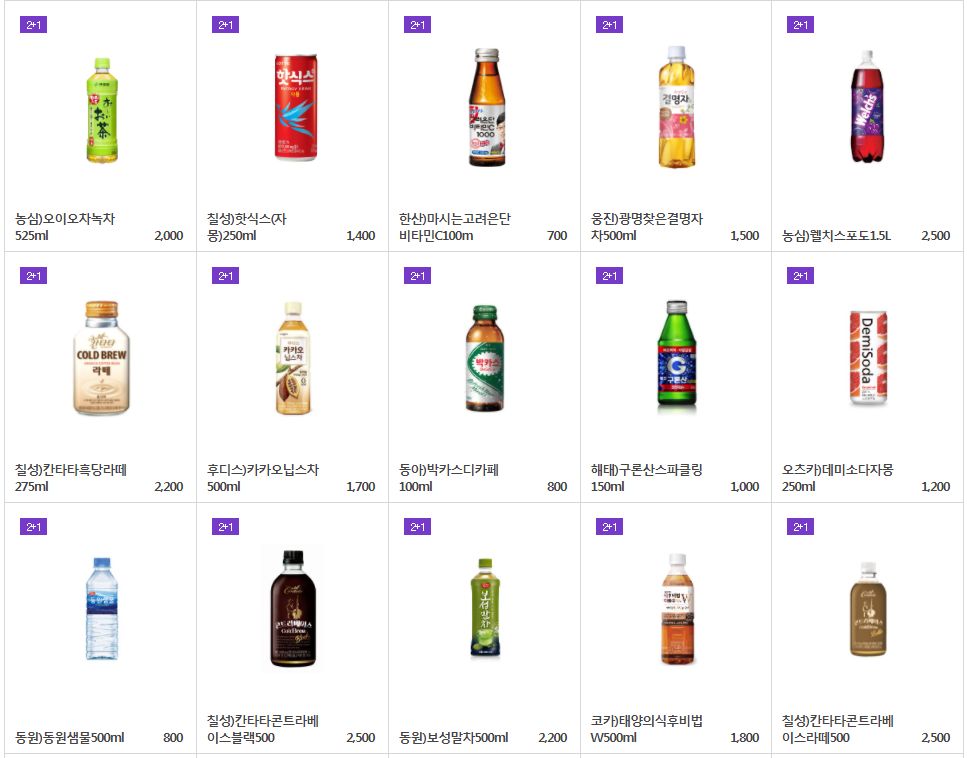Click the 1,800 price of 태양의식후비법
The image size is (967, 758).
click(744, 738)
